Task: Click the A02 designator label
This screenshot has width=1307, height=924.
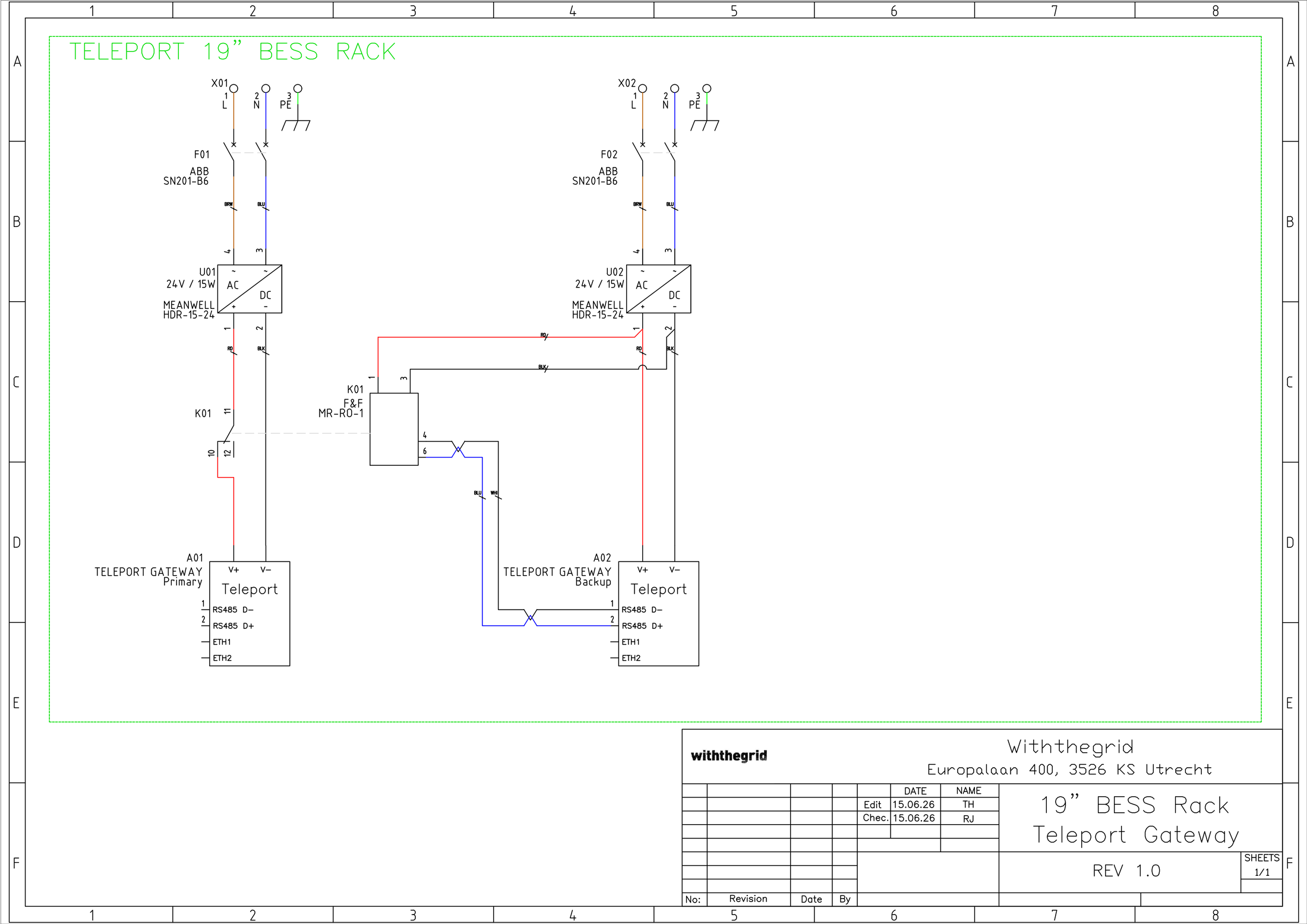Action: click(x=602, y=558)
